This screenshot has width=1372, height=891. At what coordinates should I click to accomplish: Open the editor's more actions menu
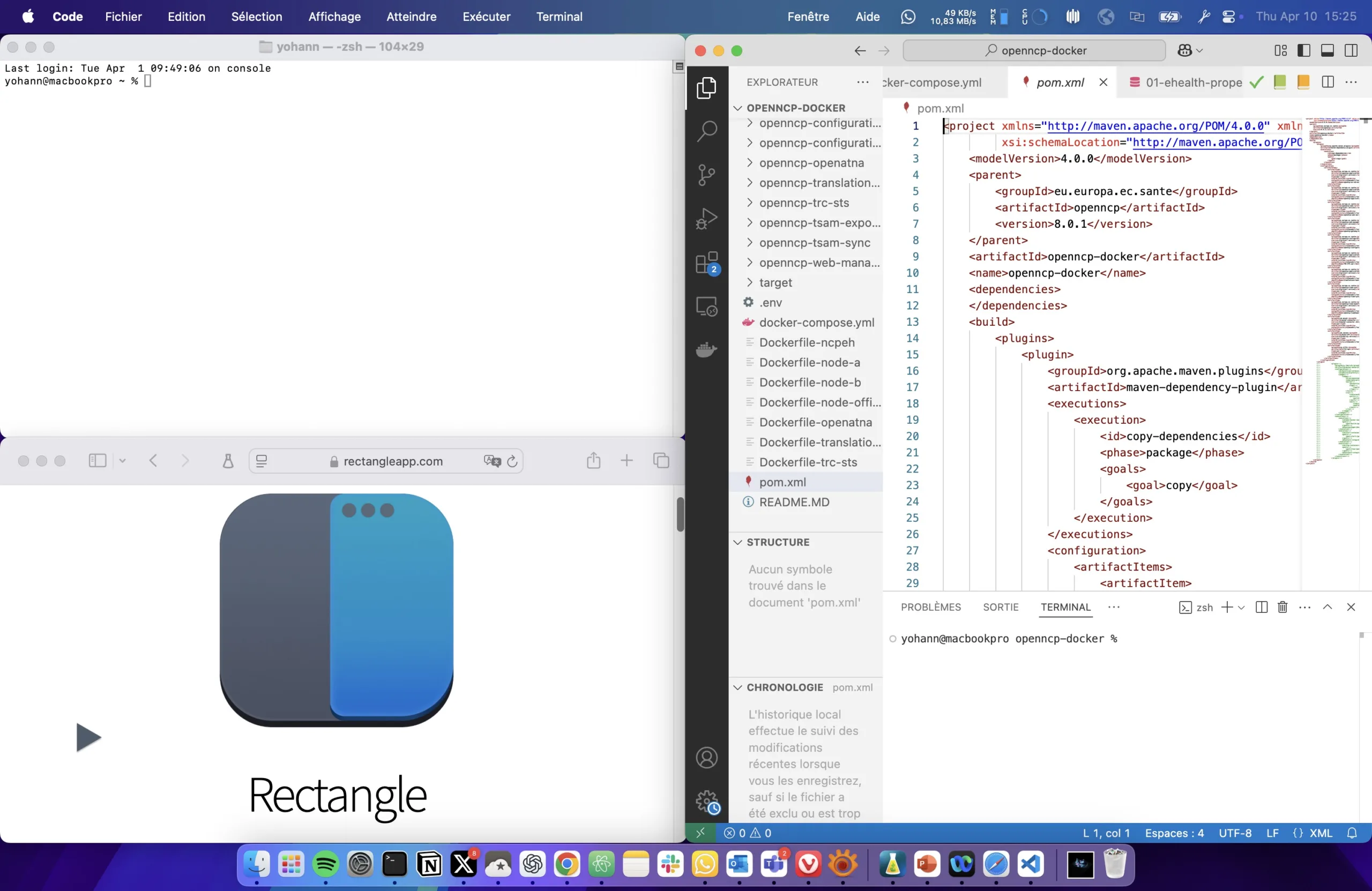(1351, 82)
